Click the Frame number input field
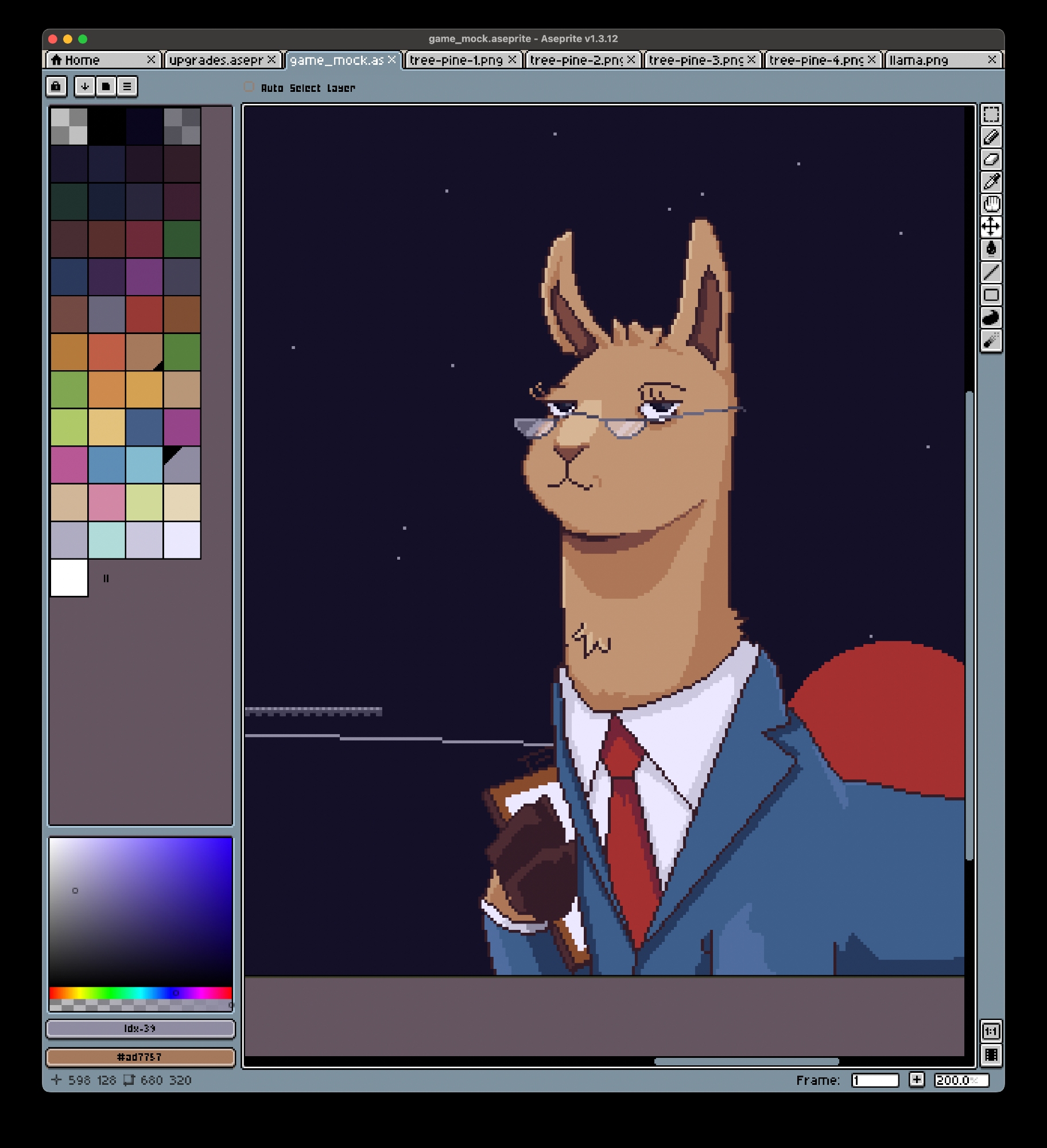The height and width of the screenshot is (1148, 1047). [874, 1080]
